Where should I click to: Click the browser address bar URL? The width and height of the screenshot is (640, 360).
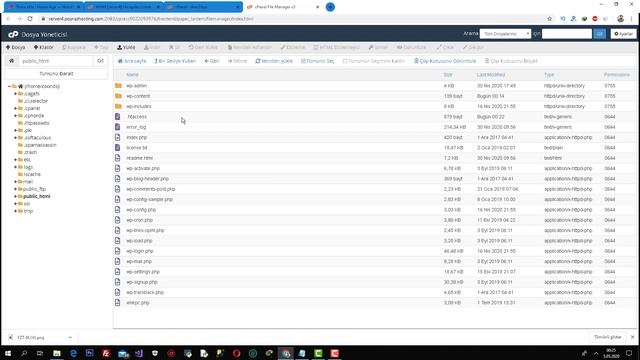(x=151, y=19)
